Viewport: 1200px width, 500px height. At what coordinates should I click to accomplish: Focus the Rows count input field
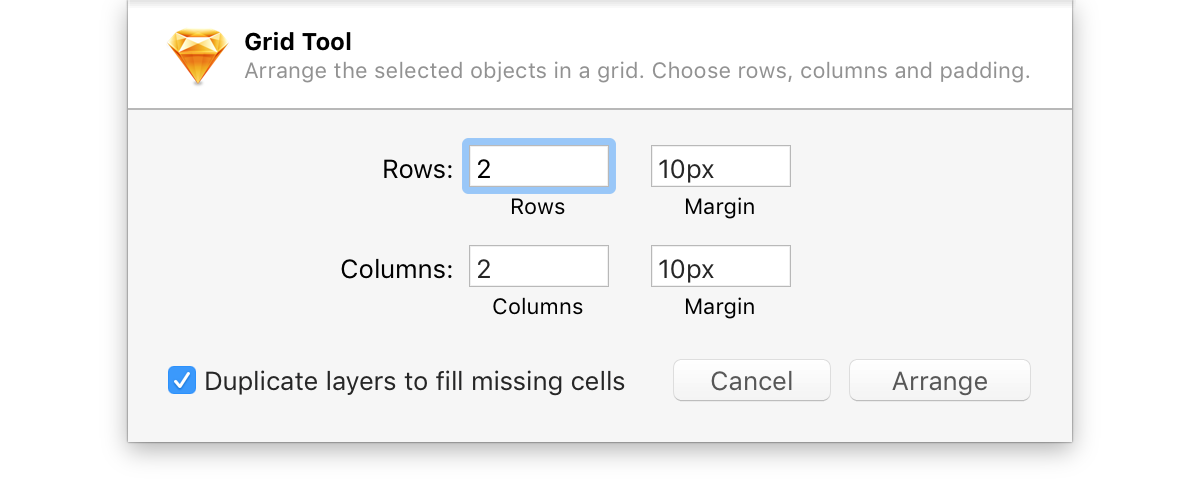coord(539,167)
